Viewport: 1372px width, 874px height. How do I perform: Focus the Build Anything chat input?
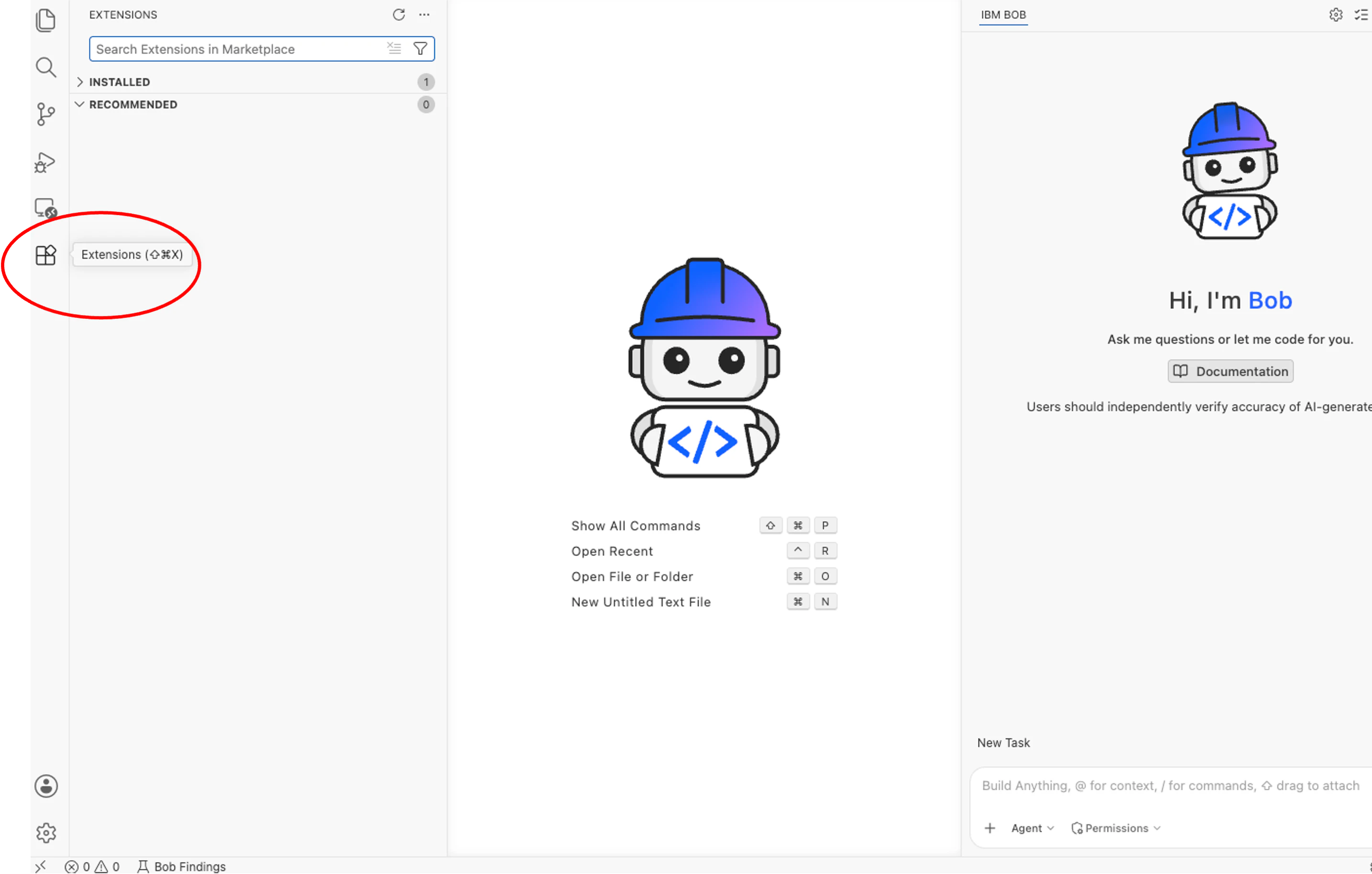pyautogui.click(x=1171, y=786)
